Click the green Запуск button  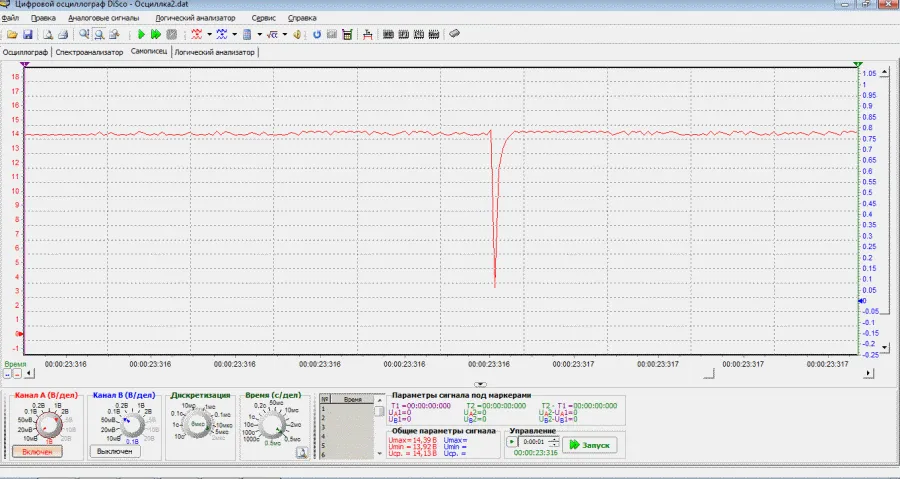pyautogui.click(x=589, y=445)
